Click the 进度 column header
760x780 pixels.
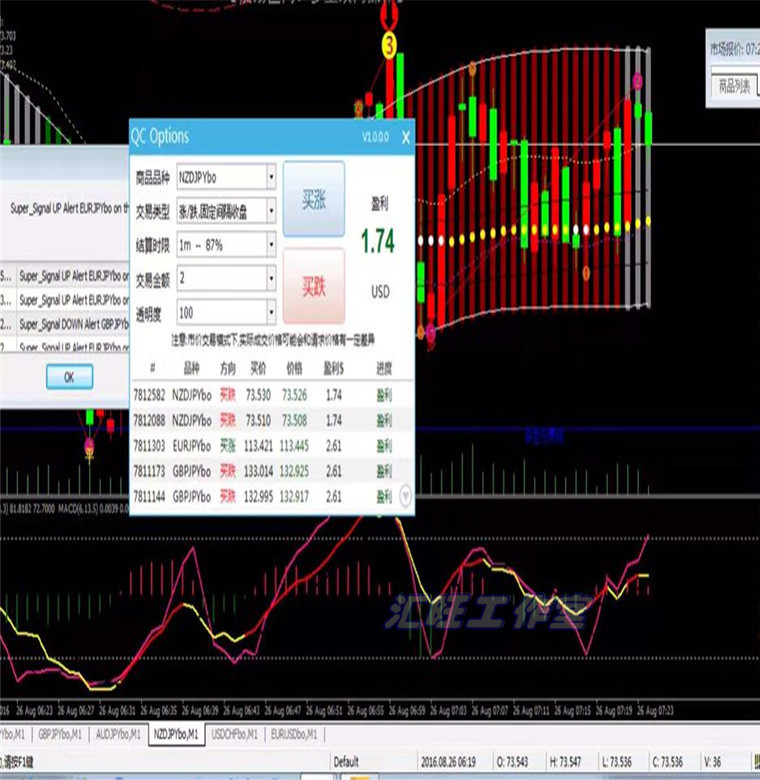pos(384,368)
